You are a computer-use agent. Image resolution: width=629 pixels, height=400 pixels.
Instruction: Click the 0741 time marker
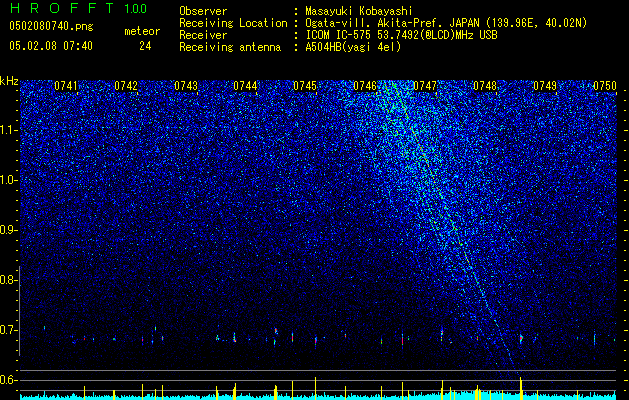(66, 86)
